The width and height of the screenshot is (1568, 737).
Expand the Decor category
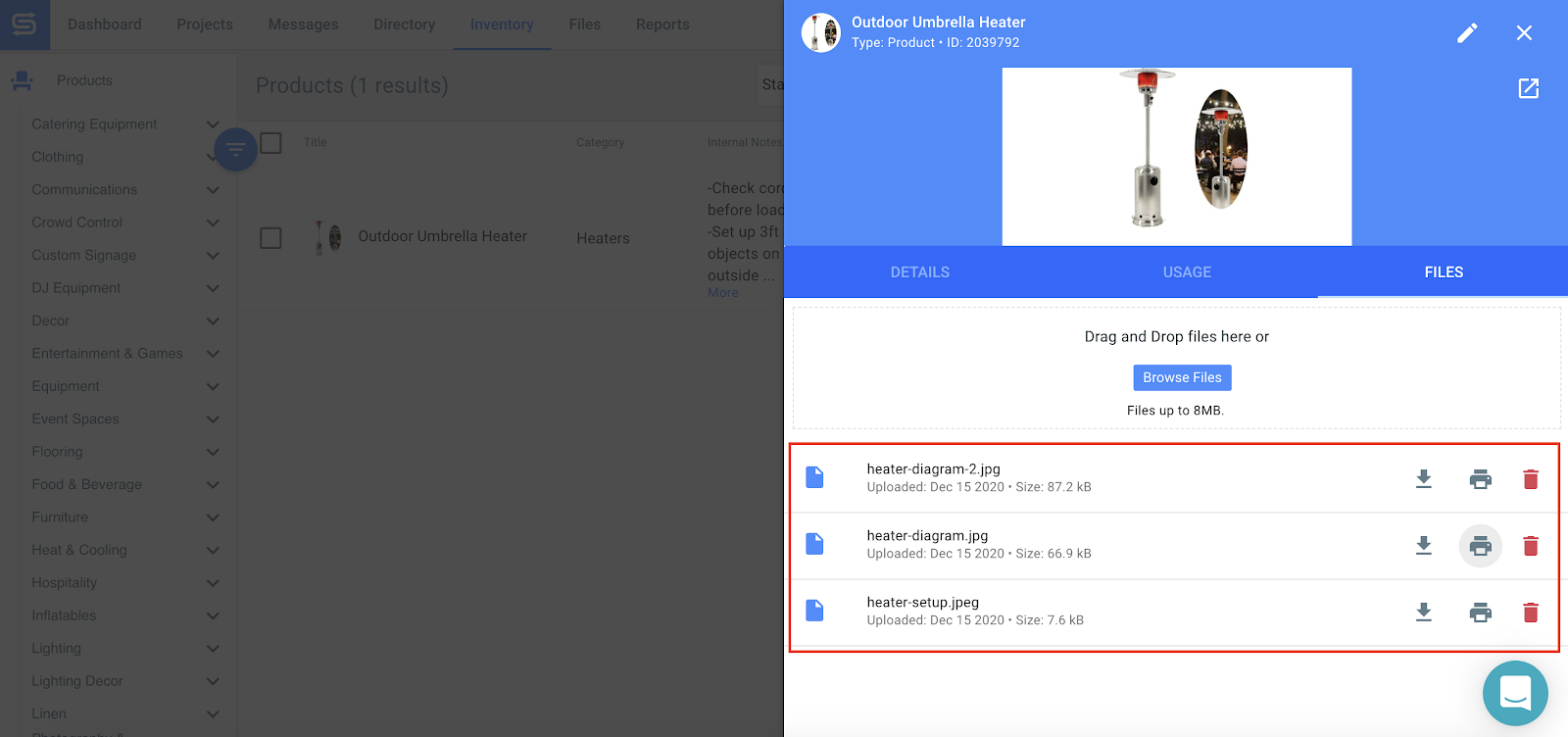(213, 321)
